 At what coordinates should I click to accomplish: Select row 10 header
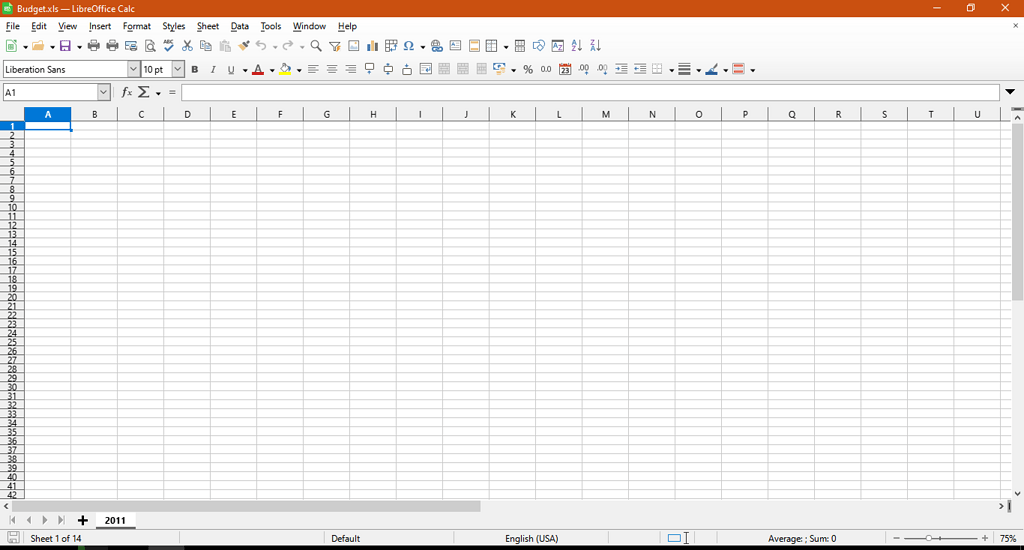(12, 207)
